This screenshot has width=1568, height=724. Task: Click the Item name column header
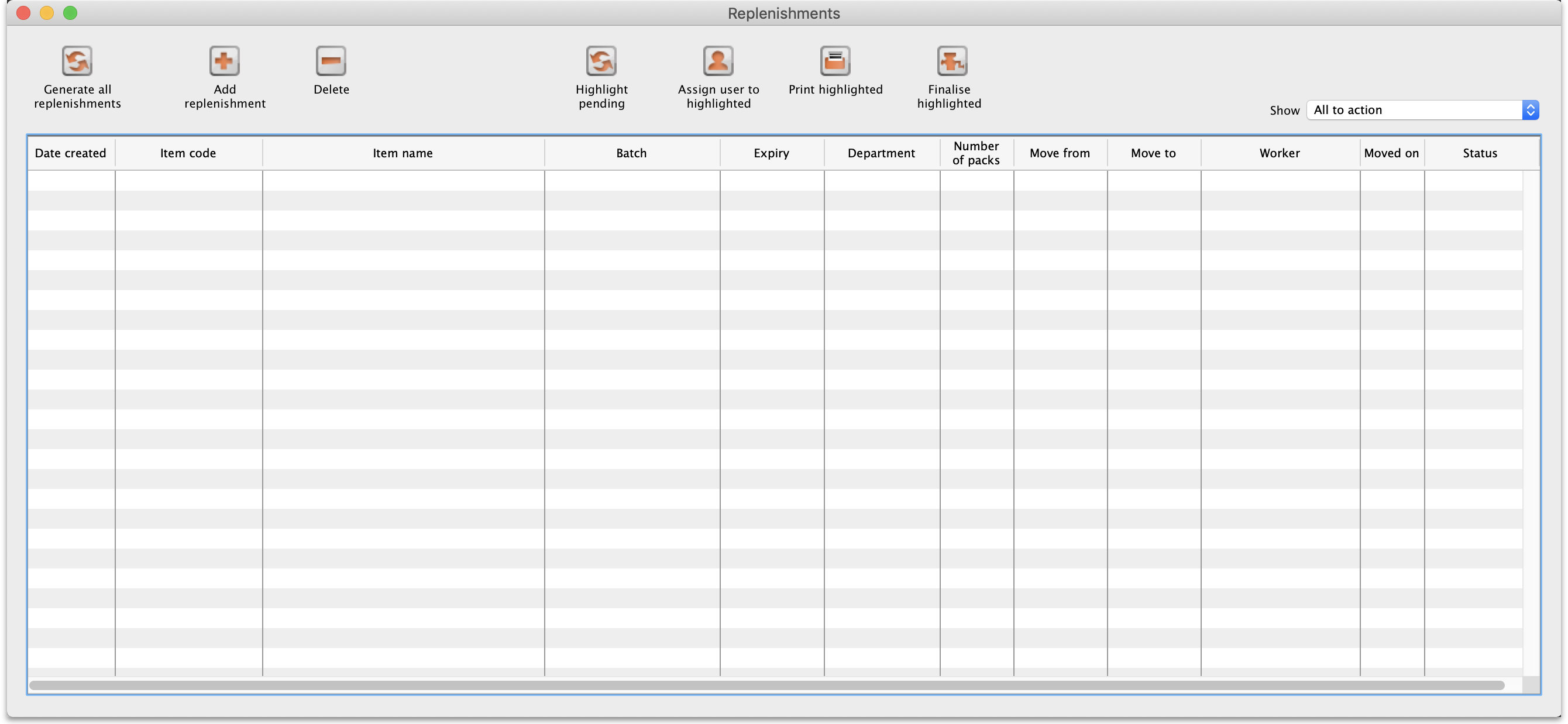403,153
